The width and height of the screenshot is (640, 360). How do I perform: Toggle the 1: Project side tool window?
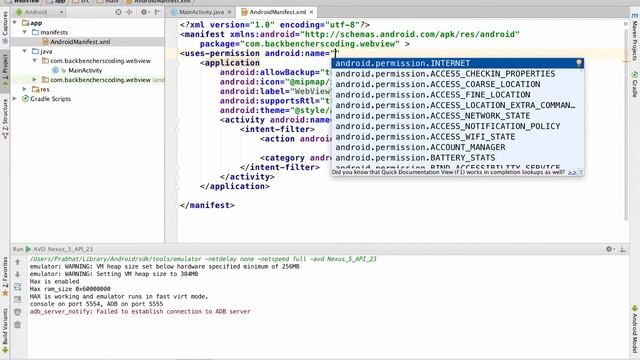(x=5, y=73)
